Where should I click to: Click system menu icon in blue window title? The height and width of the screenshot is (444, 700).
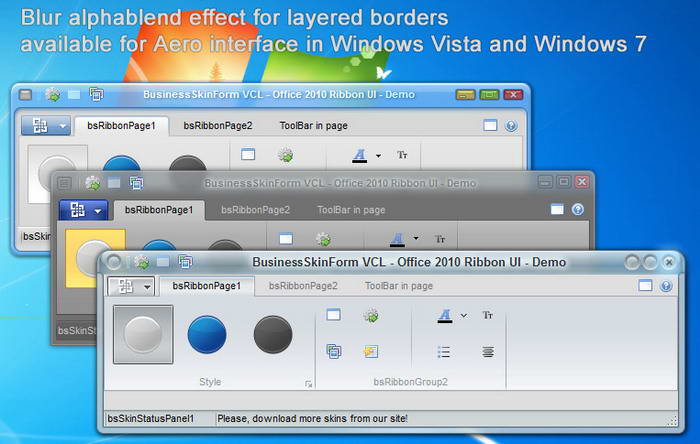click(25, 95)
